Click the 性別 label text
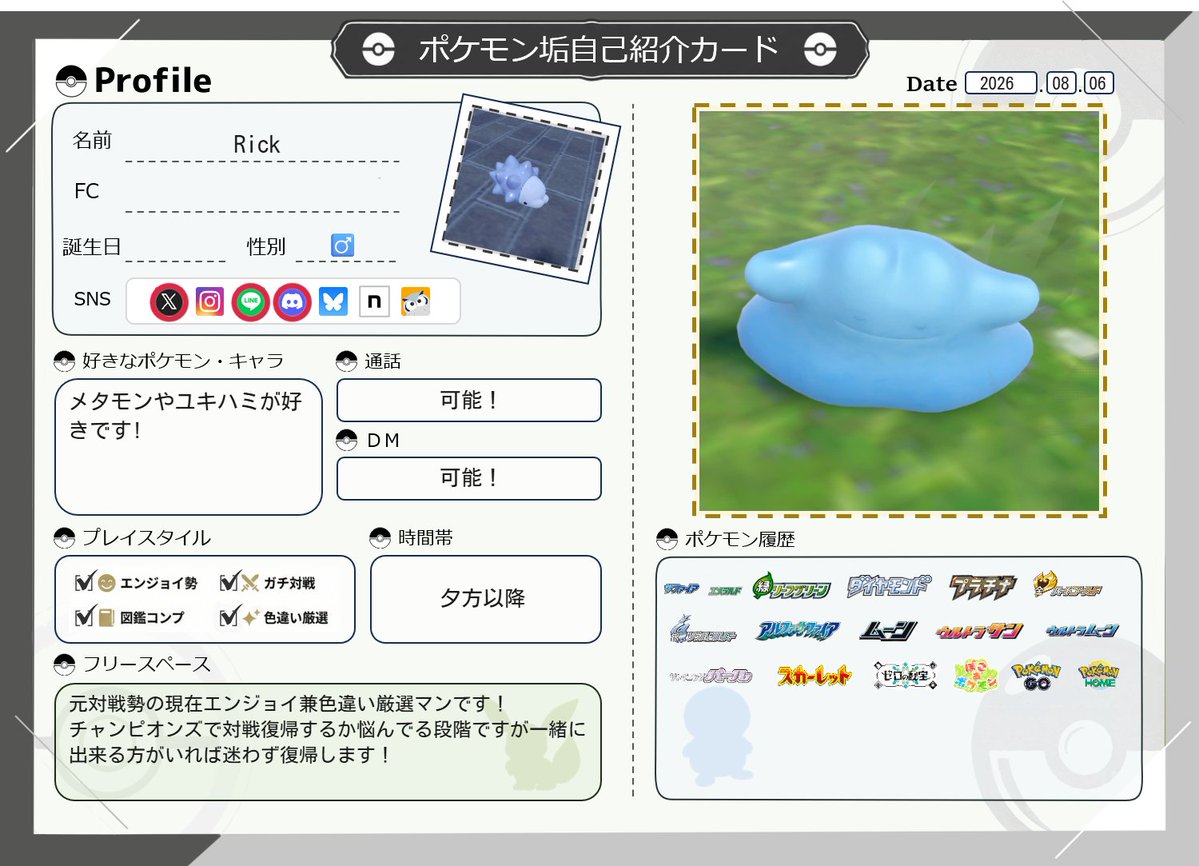This screenshot has width=1199, height=866. tap(265, 247)
